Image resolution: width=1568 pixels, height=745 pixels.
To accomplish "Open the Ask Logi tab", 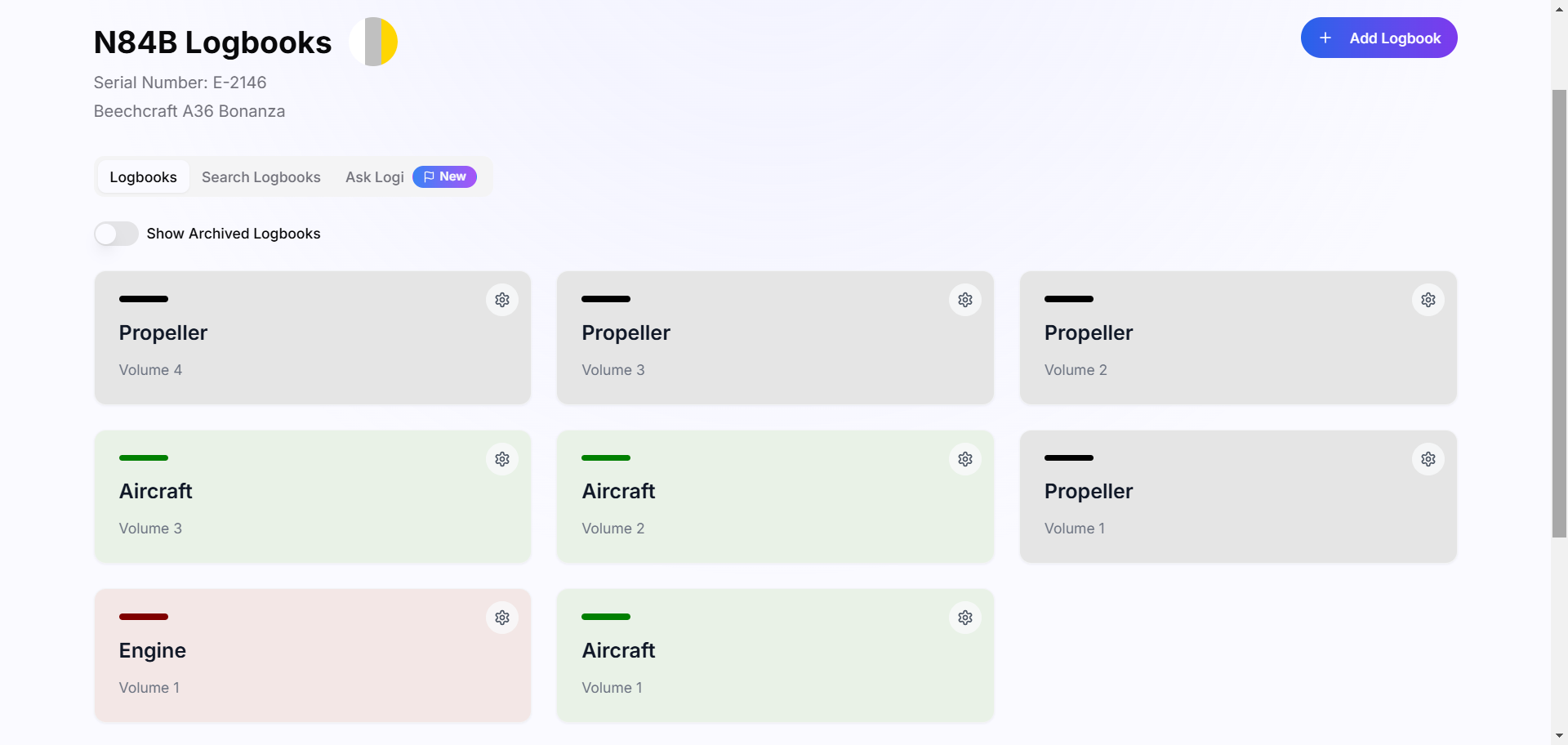I will [x=374, y=176].
